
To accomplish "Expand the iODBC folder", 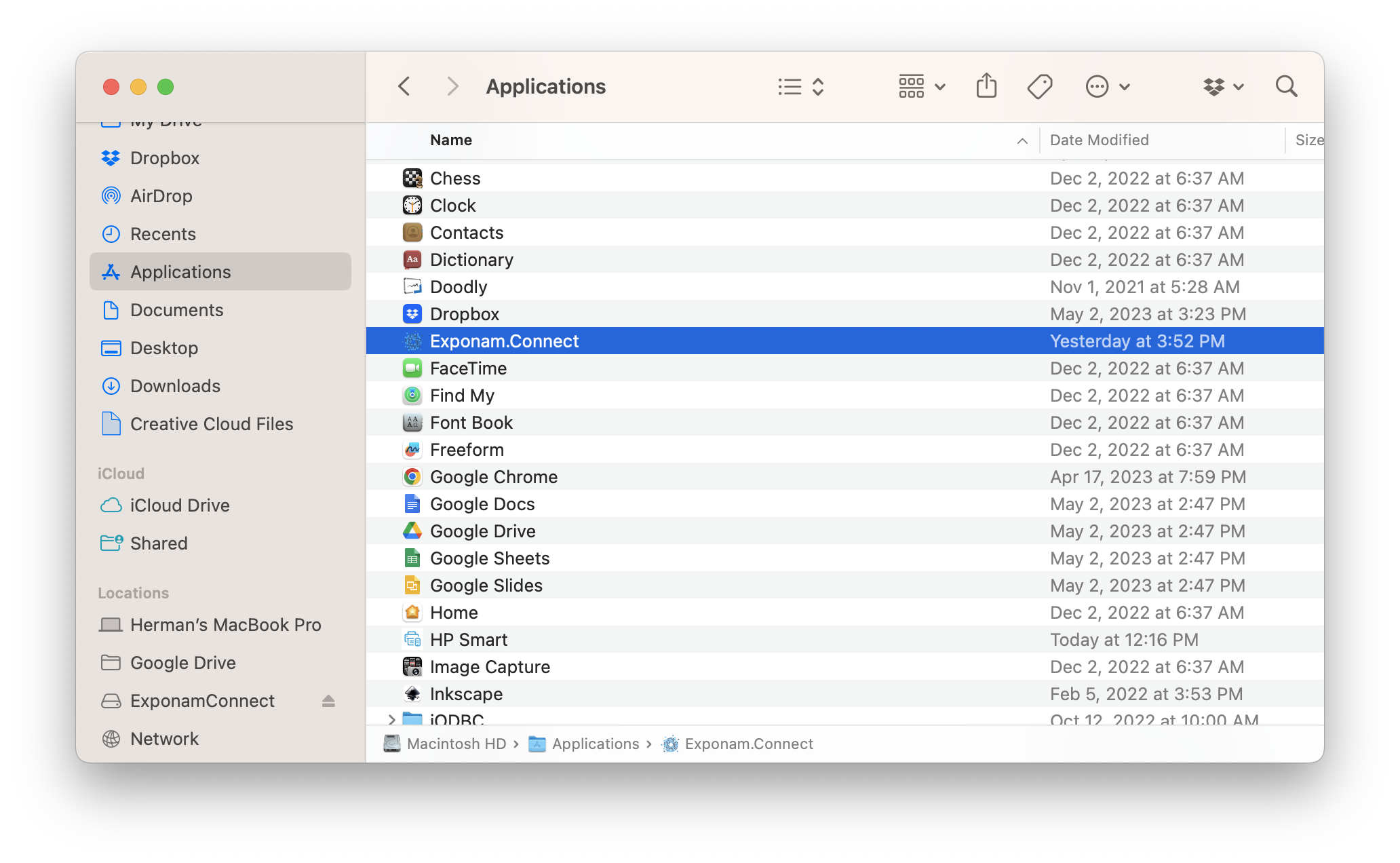I will [391, 719].
